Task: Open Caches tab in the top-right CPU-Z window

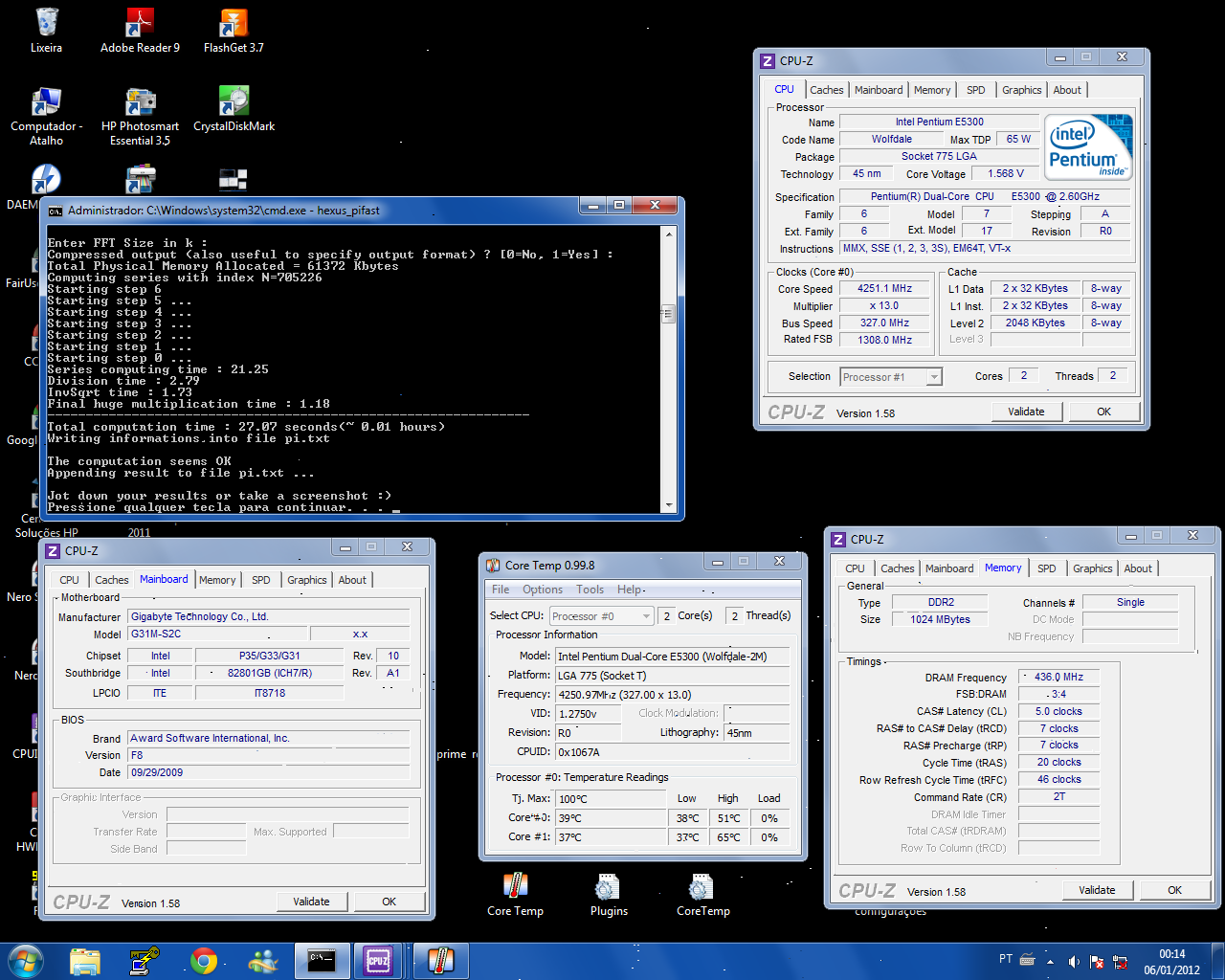Action: [827, 90]
